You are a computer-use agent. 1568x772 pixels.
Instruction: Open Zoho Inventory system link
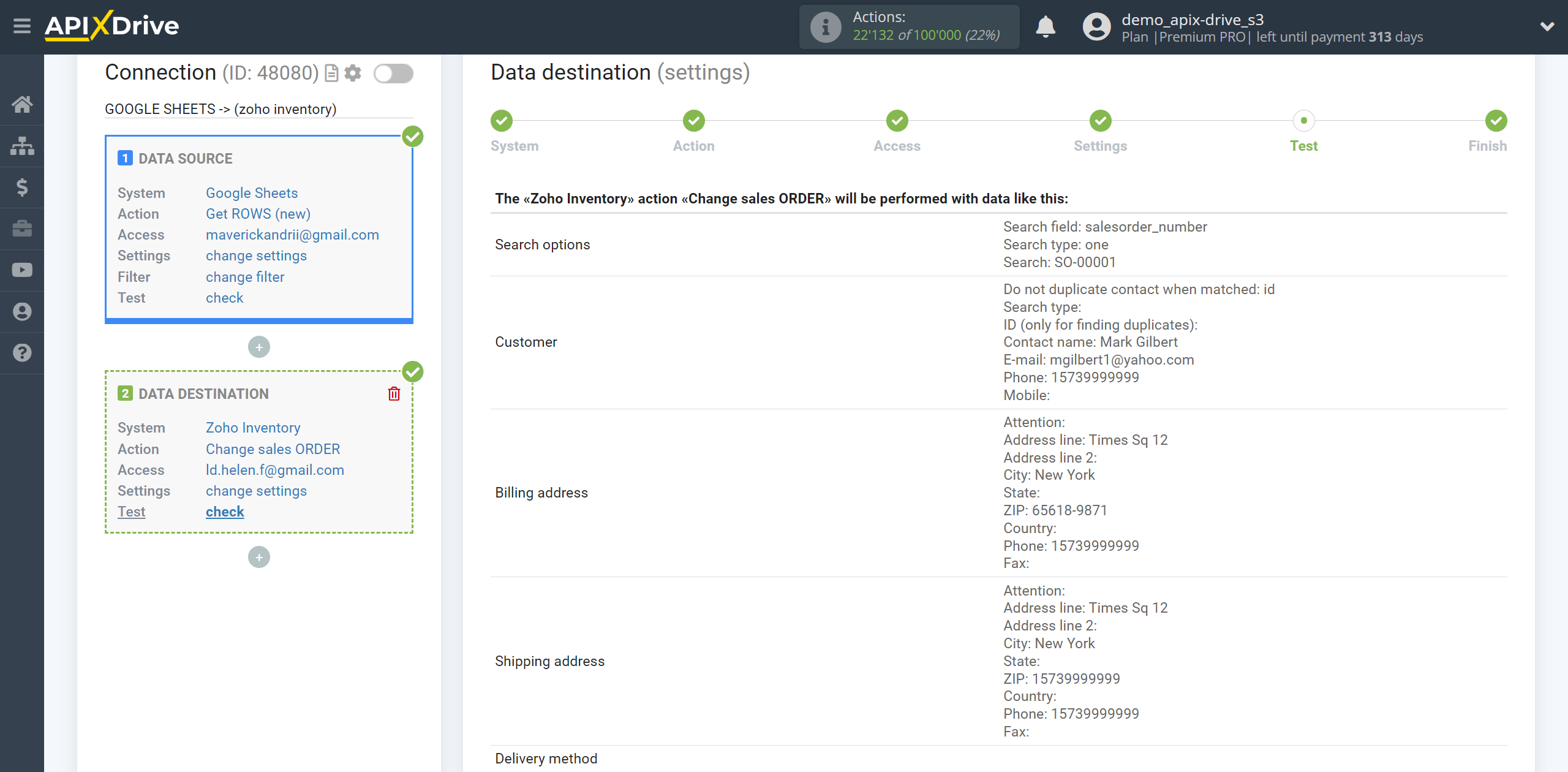tap(253, 428)
